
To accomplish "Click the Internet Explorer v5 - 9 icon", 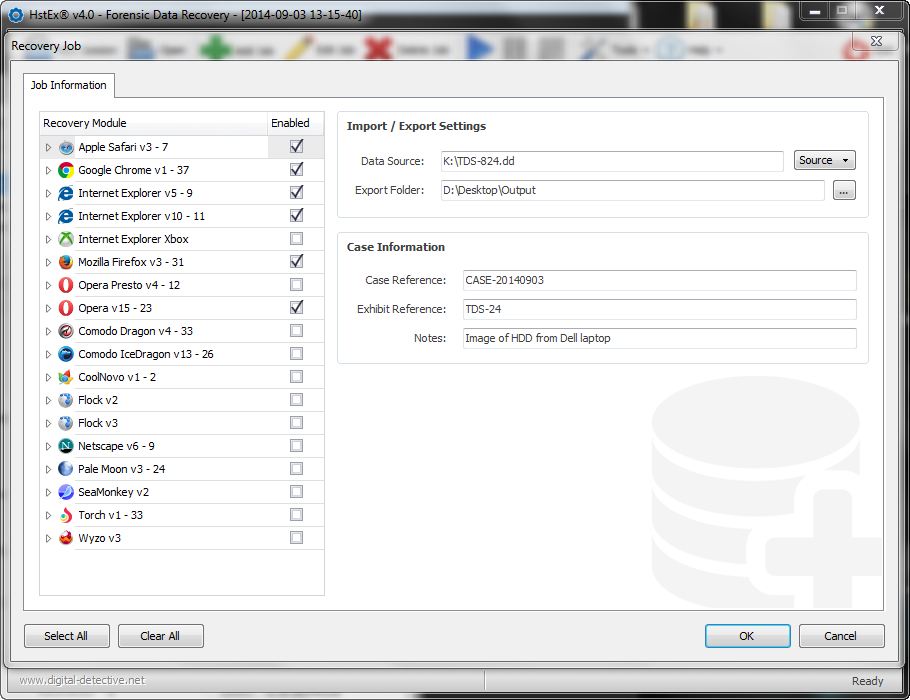I will point(66,193).
